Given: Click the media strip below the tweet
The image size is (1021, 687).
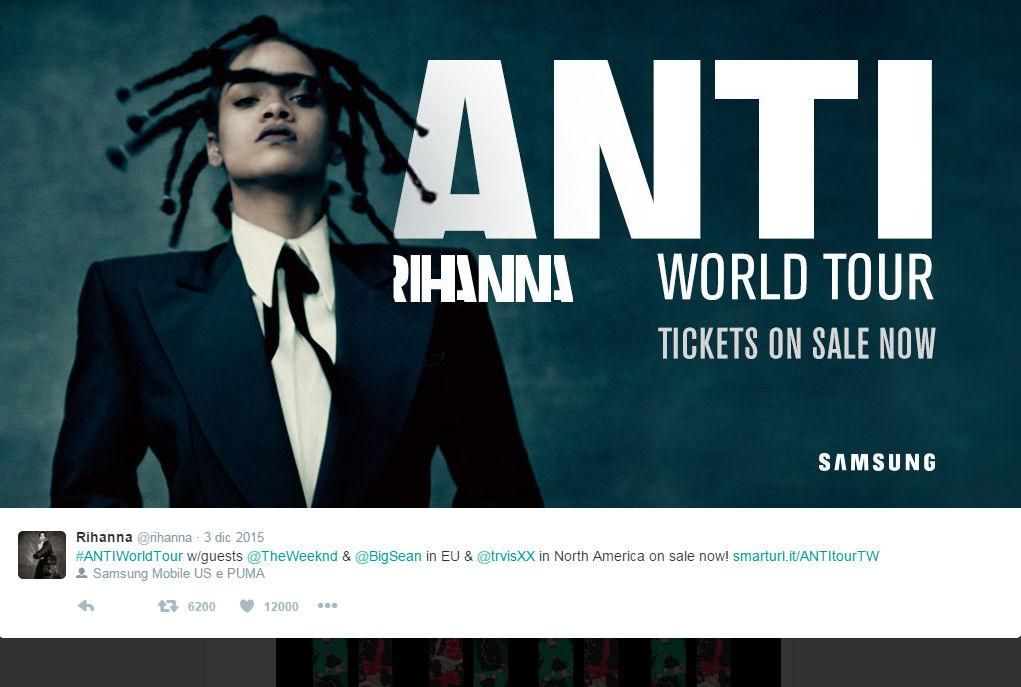Looking at the screenshot, I should coord(528,662).
